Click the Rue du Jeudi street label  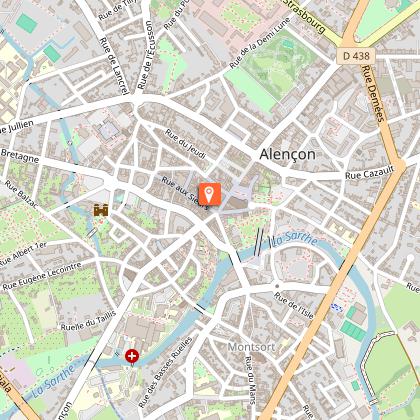point(185,144)
